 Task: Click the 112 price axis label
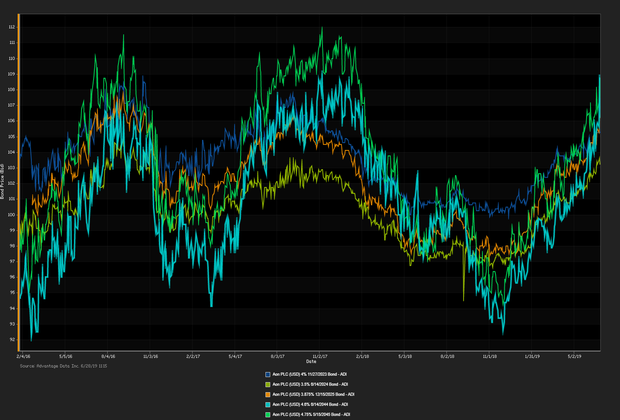pos(11,27)
